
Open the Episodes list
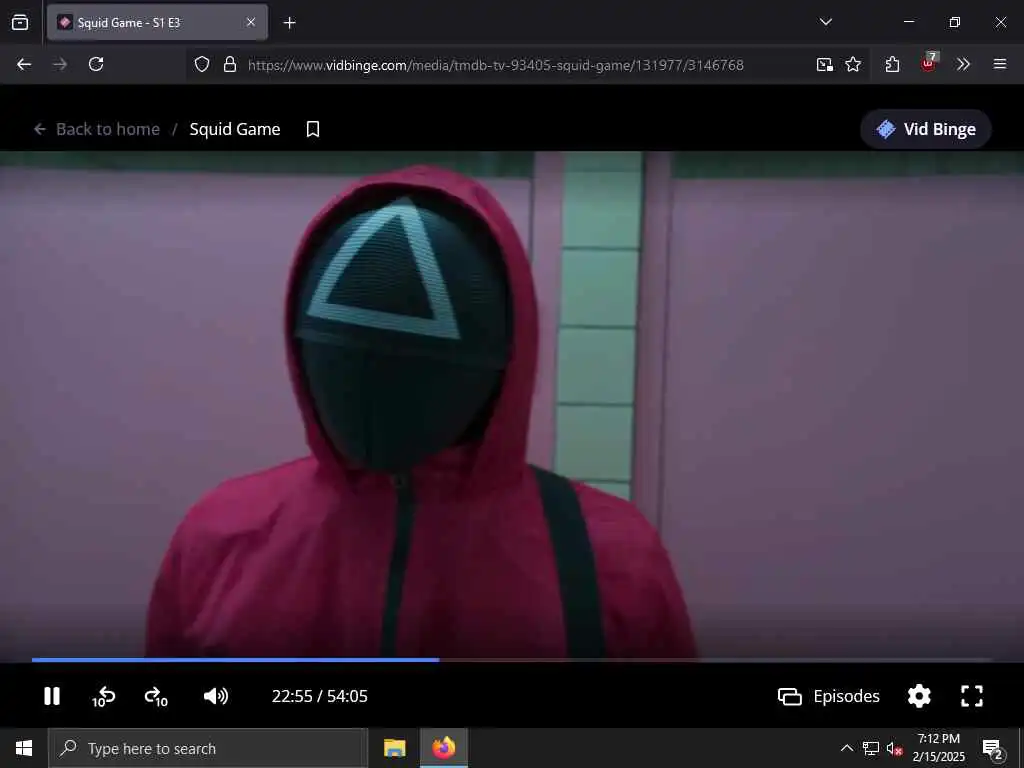click(829, 696)
